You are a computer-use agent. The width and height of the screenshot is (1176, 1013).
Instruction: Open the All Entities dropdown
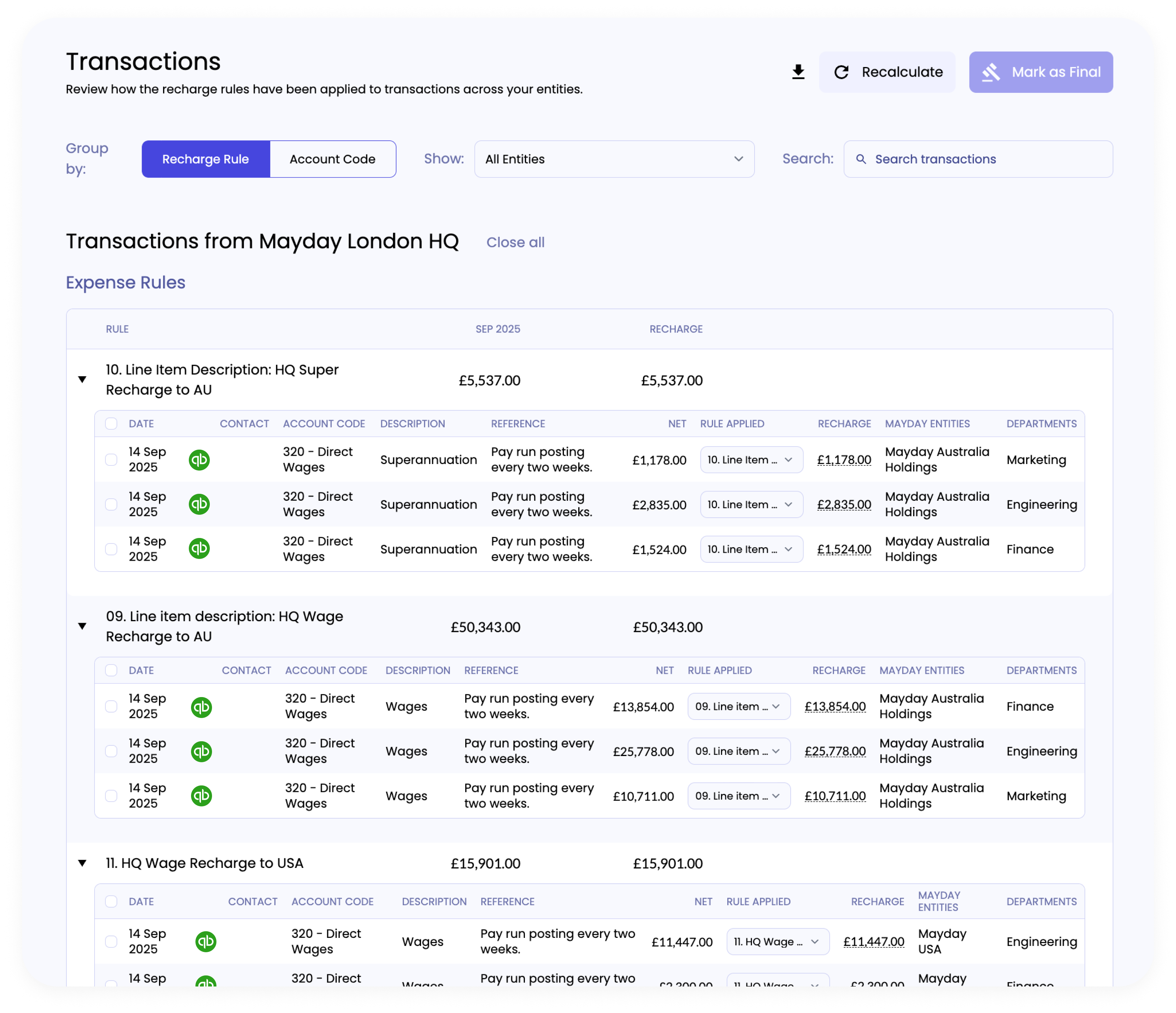tap(614, 159)
